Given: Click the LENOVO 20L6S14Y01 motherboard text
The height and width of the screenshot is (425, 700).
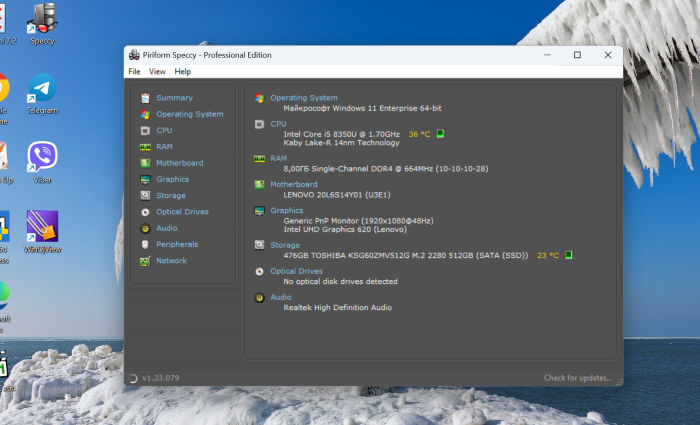Looking at the screenshot, I should tap(337, 195).
